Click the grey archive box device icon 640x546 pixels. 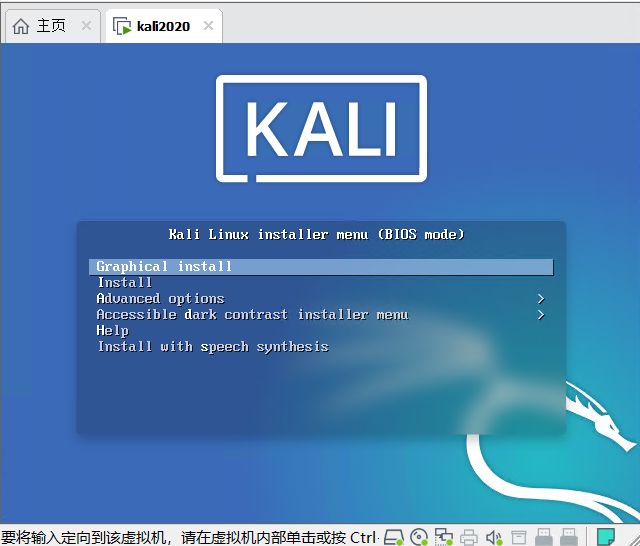tap(519, 537)
